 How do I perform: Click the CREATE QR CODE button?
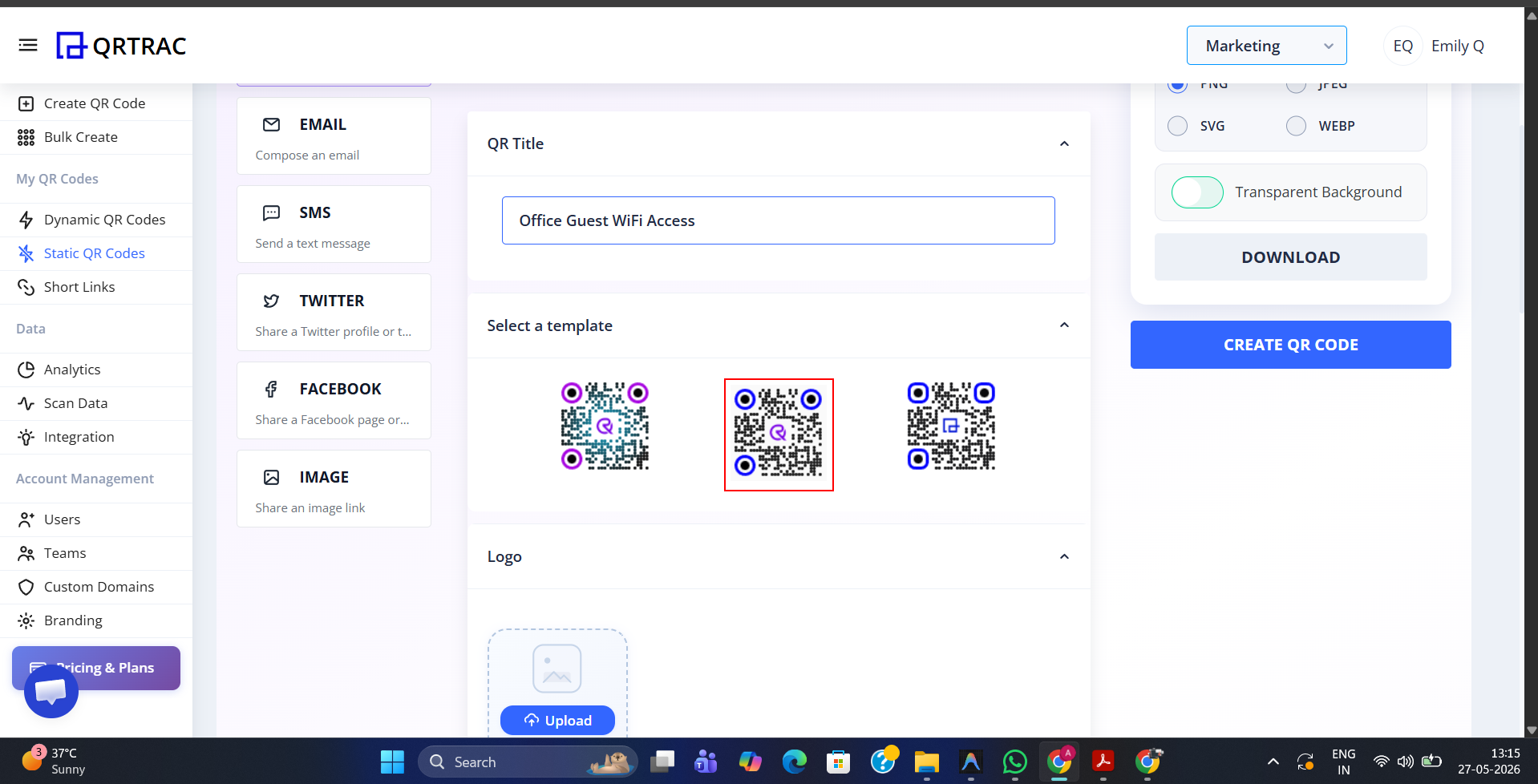pyautogui.click(x=1290, y=345)
